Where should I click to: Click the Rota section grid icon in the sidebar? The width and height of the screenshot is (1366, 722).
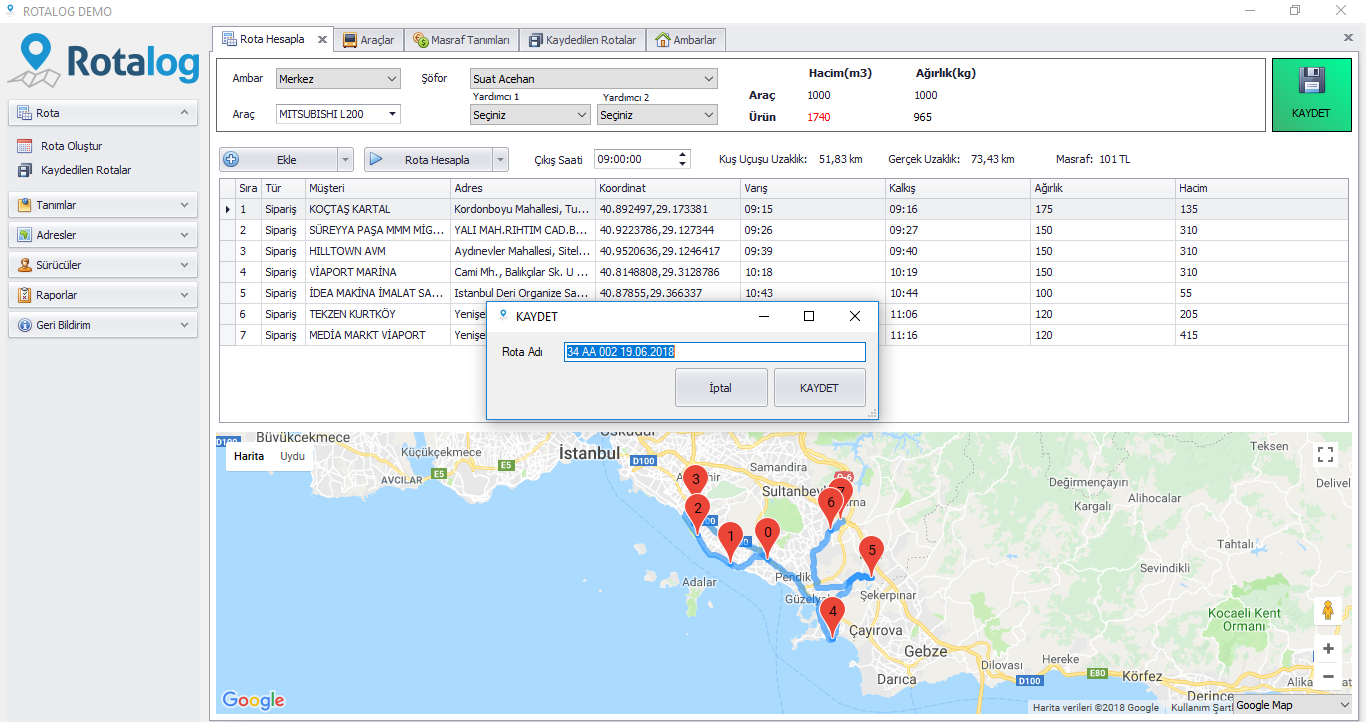pyautogui.click(x=24, y=113)
